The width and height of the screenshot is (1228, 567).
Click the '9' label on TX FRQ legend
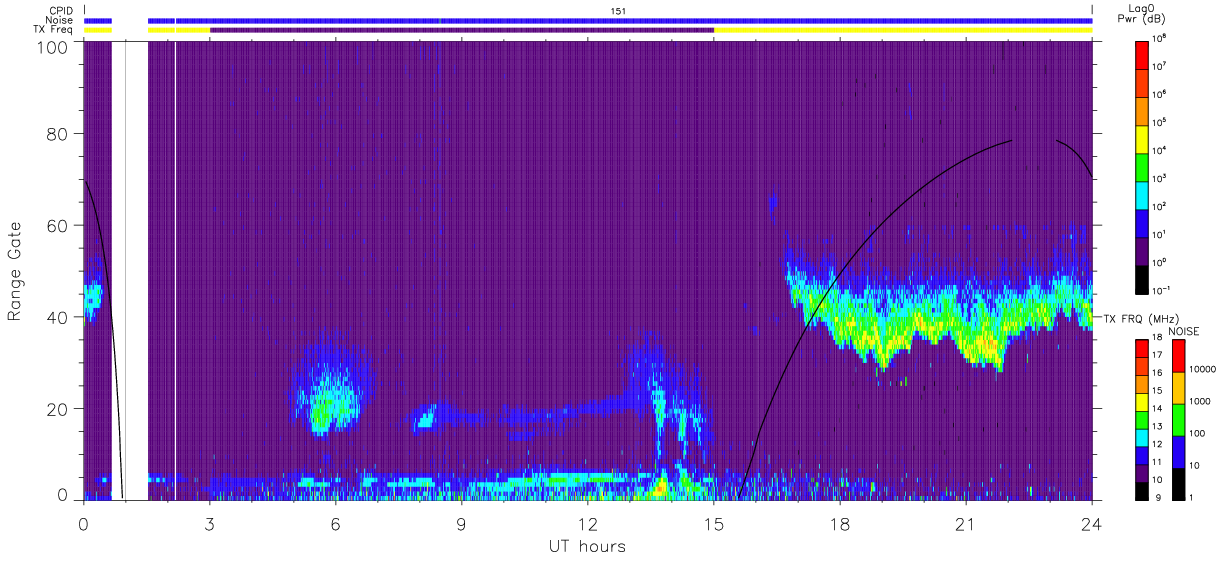point(1159,497)
